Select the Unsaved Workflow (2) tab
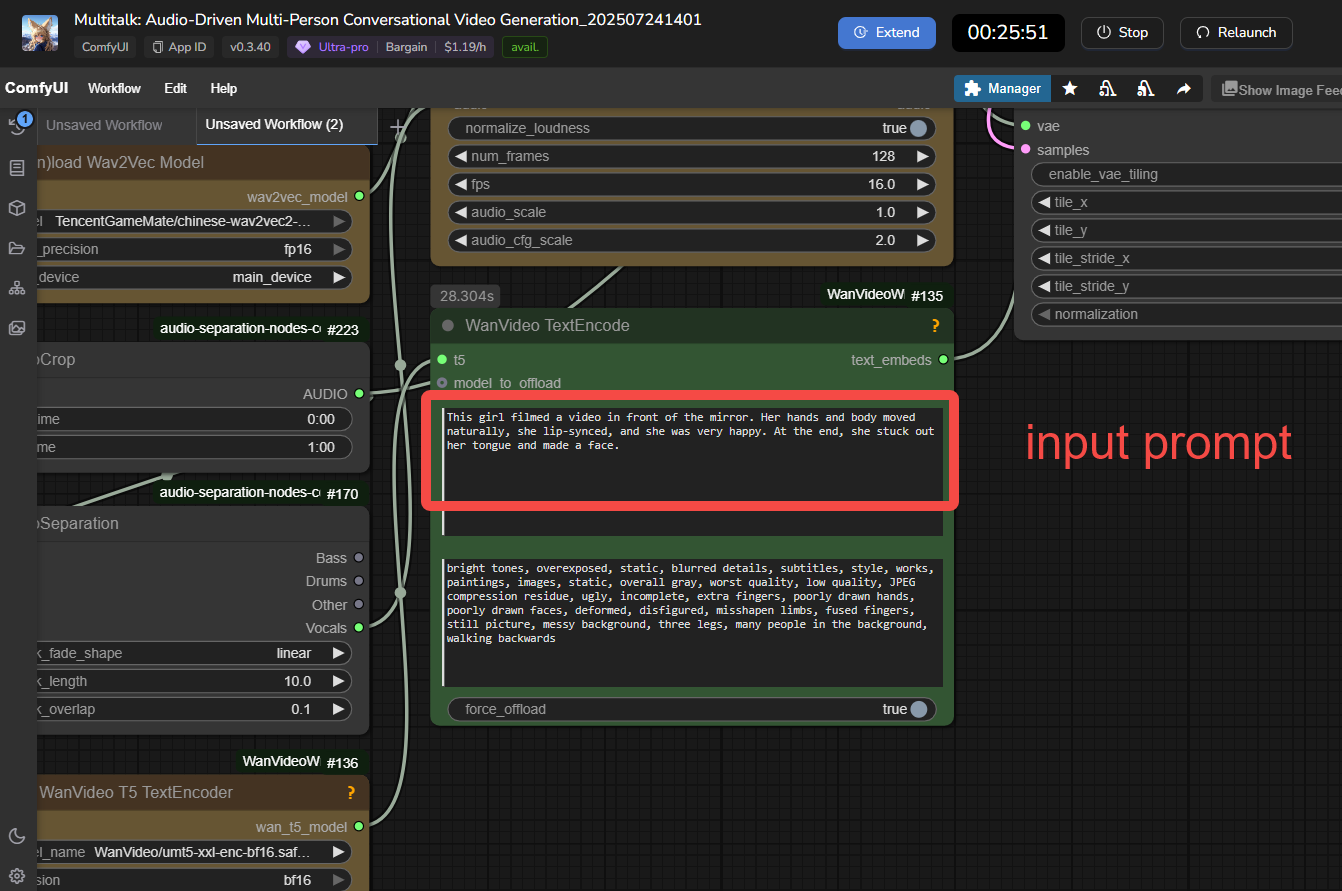 [274, 124]
